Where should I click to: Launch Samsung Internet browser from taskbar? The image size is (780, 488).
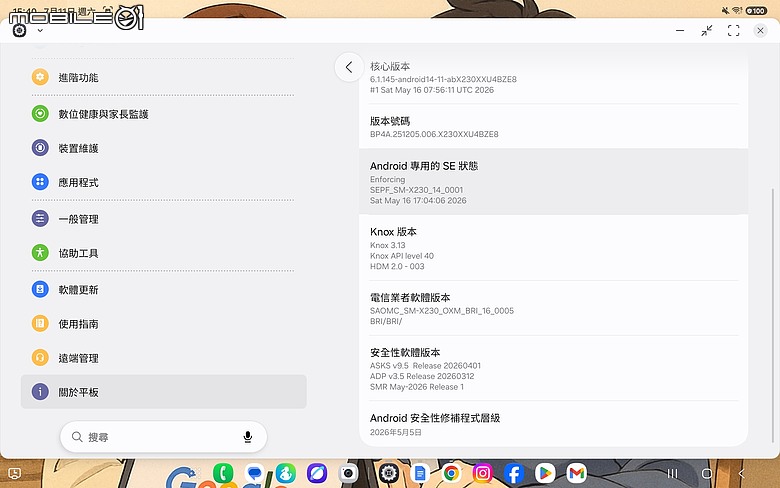click(317, 473)
